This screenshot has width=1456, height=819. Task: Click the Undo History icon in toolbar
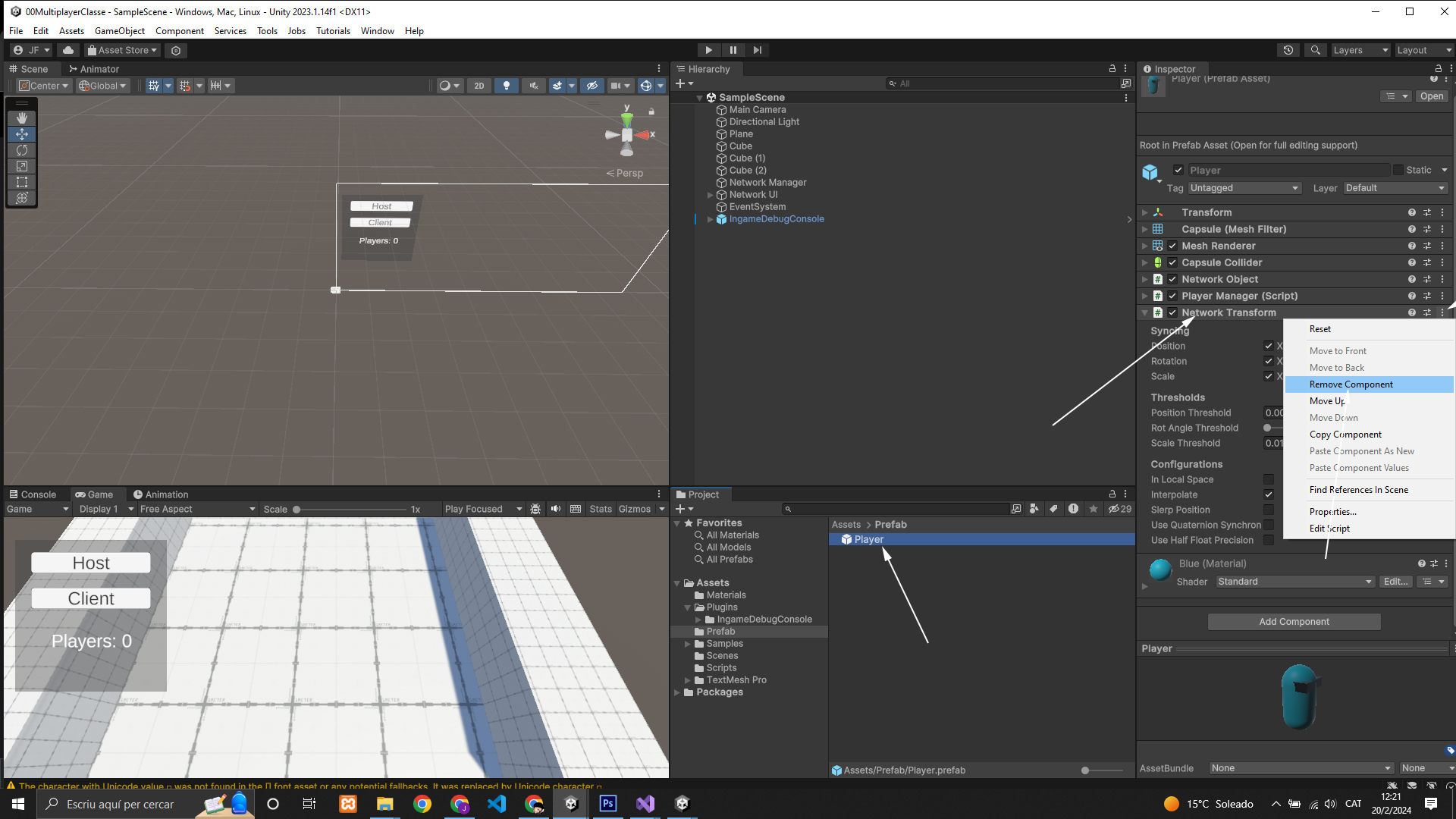point(1288,50)
